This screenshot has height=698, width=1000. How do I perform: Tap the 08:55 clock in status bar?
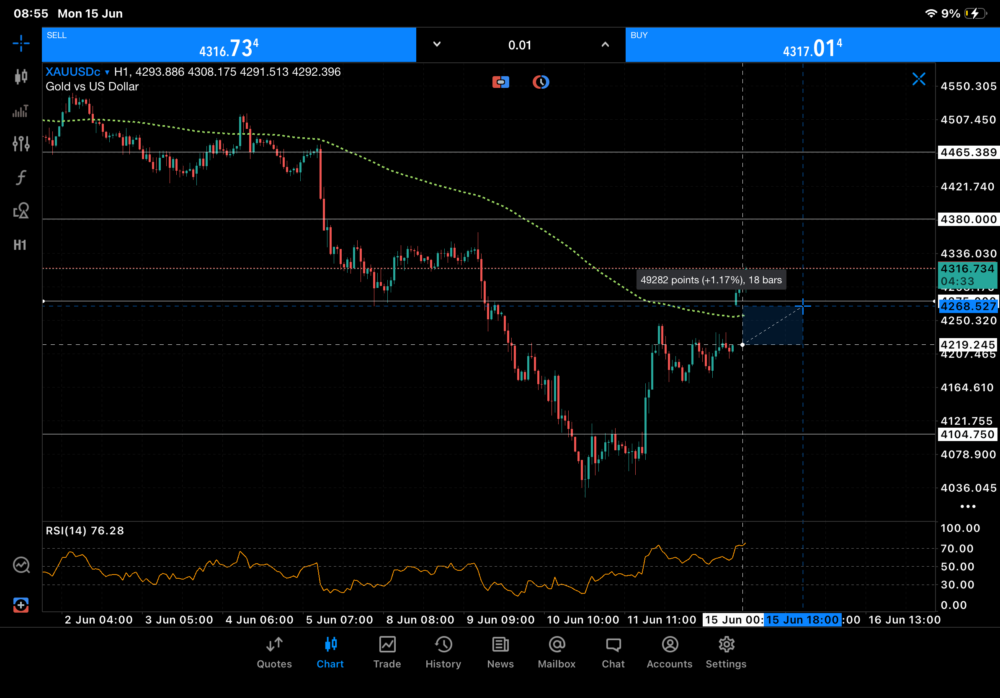pos(31,13)
